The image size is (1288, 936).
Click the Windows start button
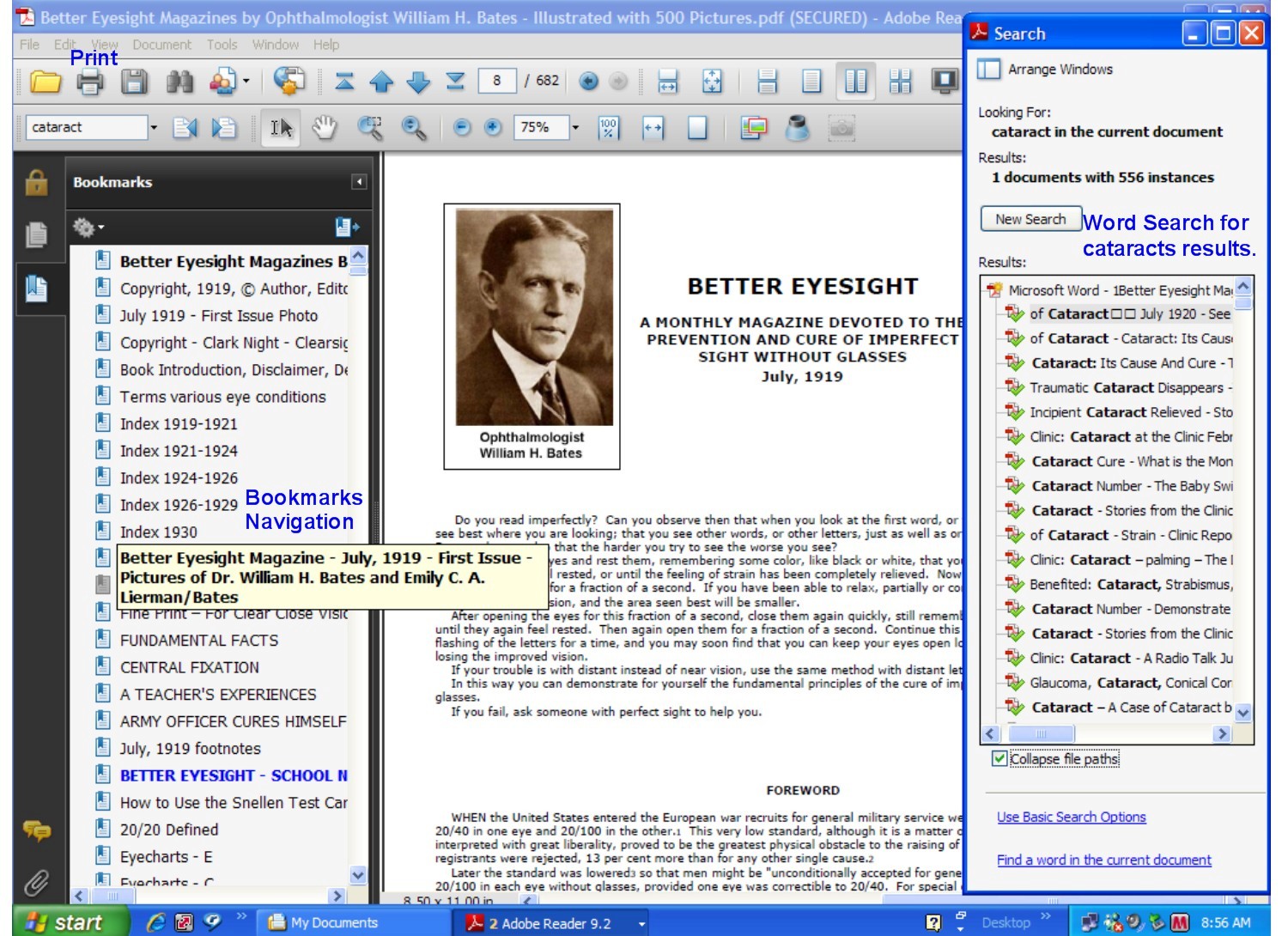click(70, 922)
